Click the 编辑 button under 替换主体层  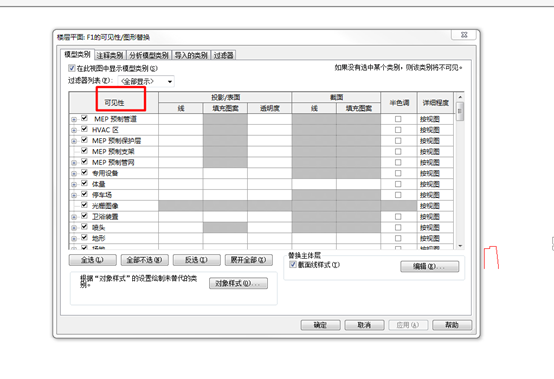coord(430,266)
